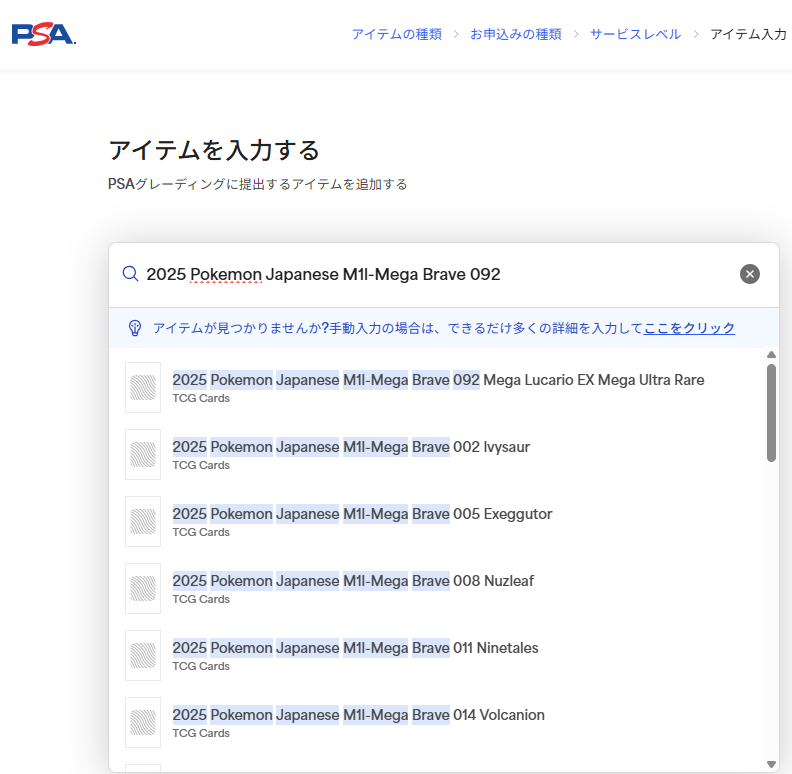Go to サービスレベル breadcrumb step
The image size is (792, 774).
[635, 34]
